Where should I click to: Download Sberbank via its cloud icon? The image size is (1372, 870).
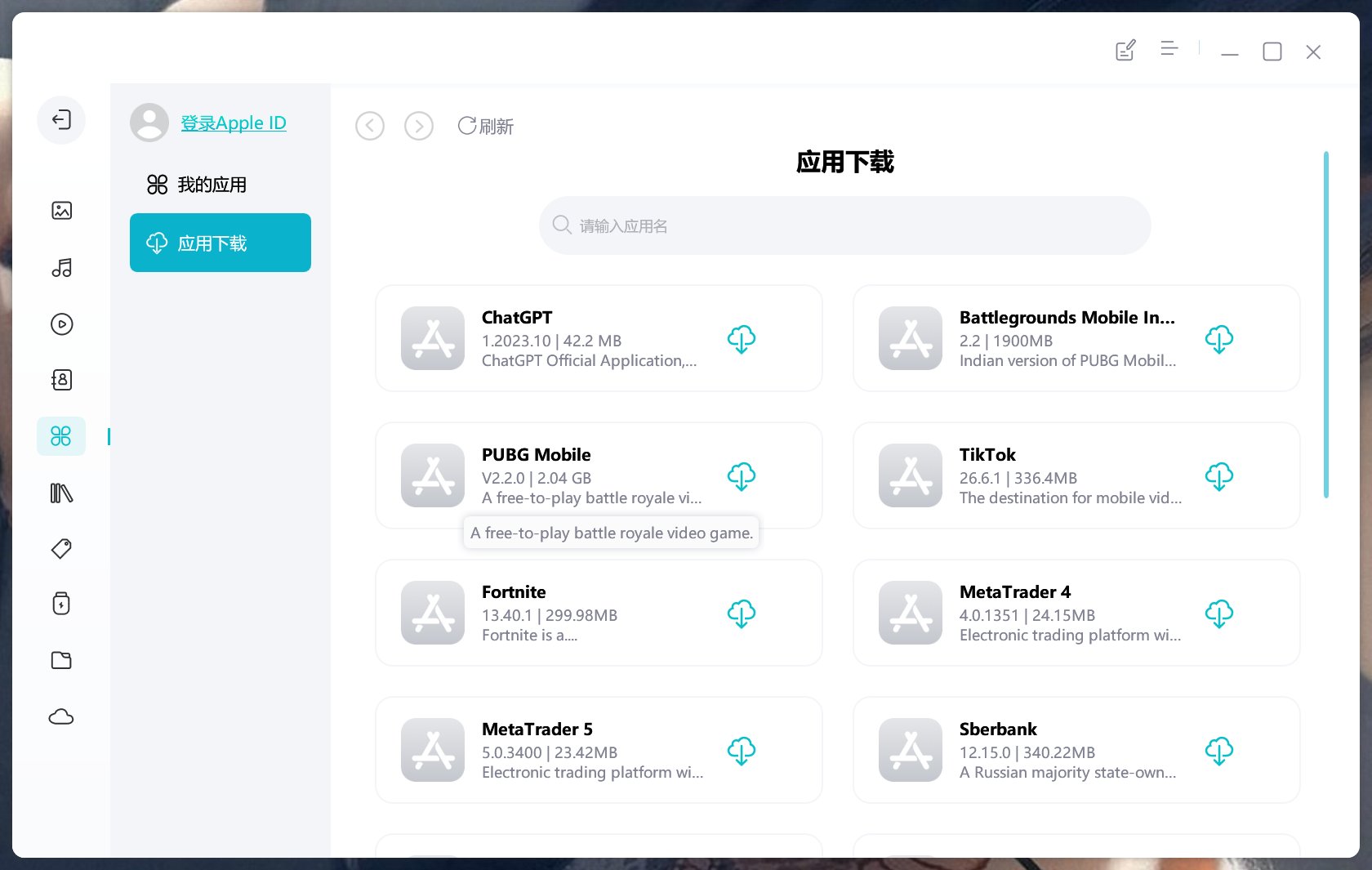pos(1219,751)
